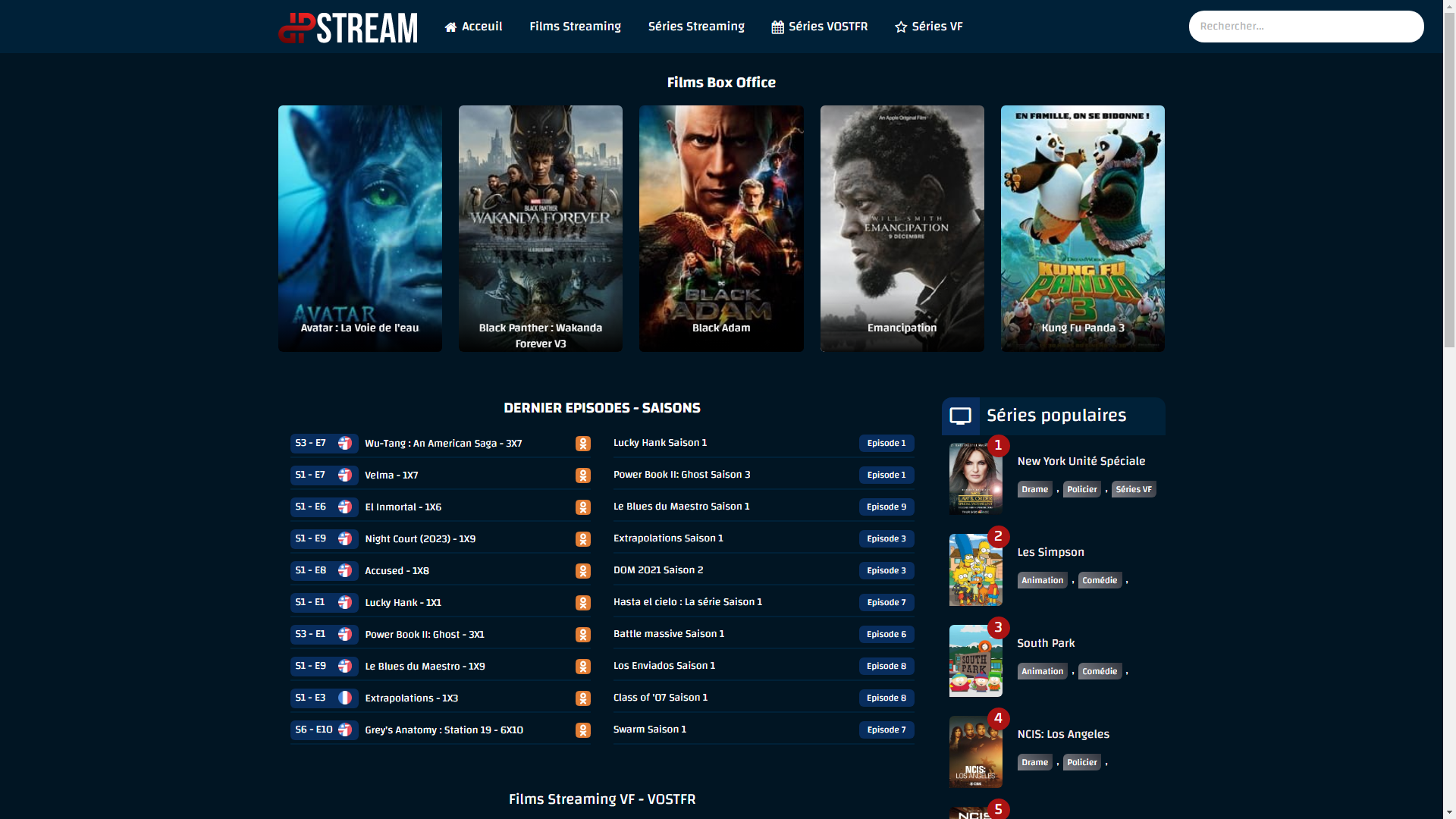1456x819 pixels.
Task: Click Séries VF tag under New York Unité Spéciale
Action: (1133, 489)
